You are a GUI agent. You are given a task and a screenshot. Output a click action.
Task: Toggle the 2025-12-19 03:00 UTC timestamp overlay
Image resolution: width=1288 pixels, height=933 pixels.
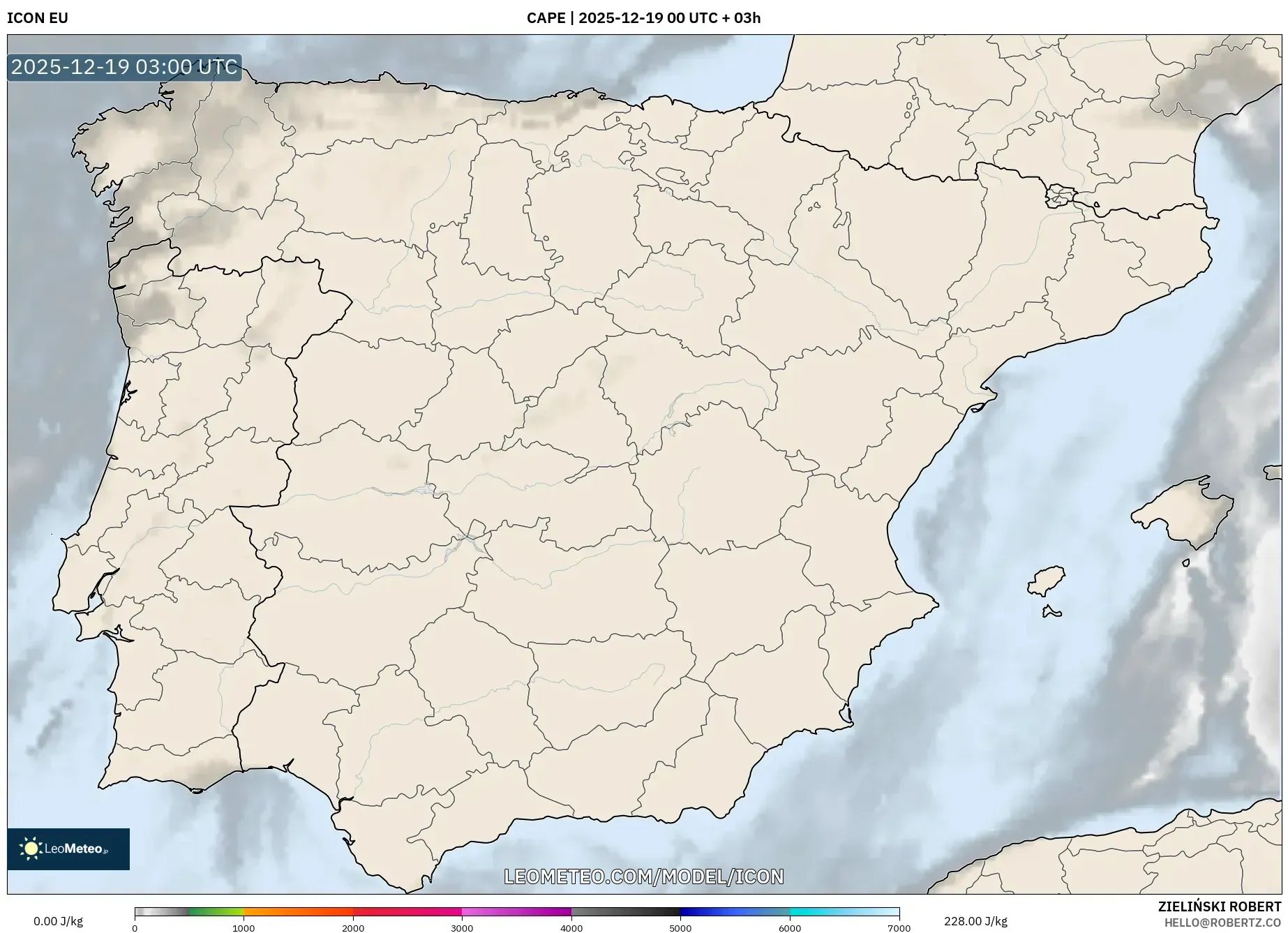tap(123, 68)
